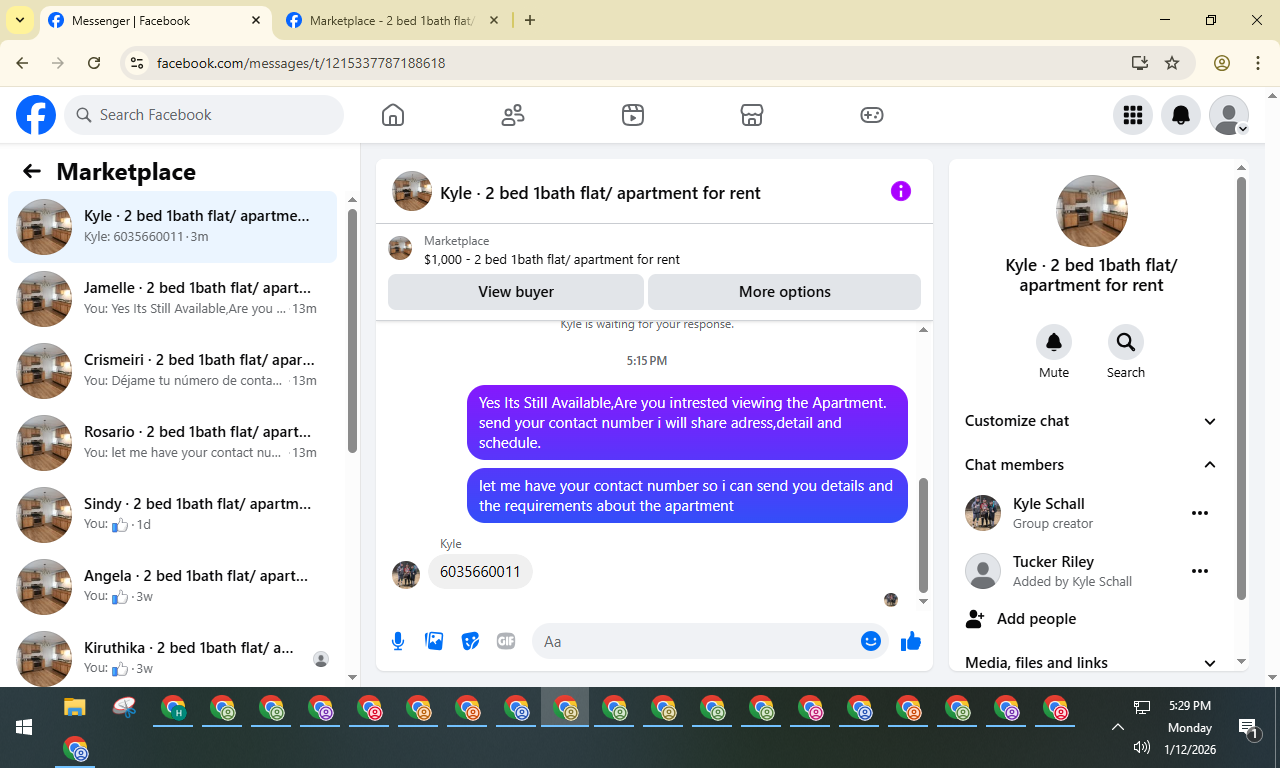Open the Marketplace storefront icon

click(752, 115)
